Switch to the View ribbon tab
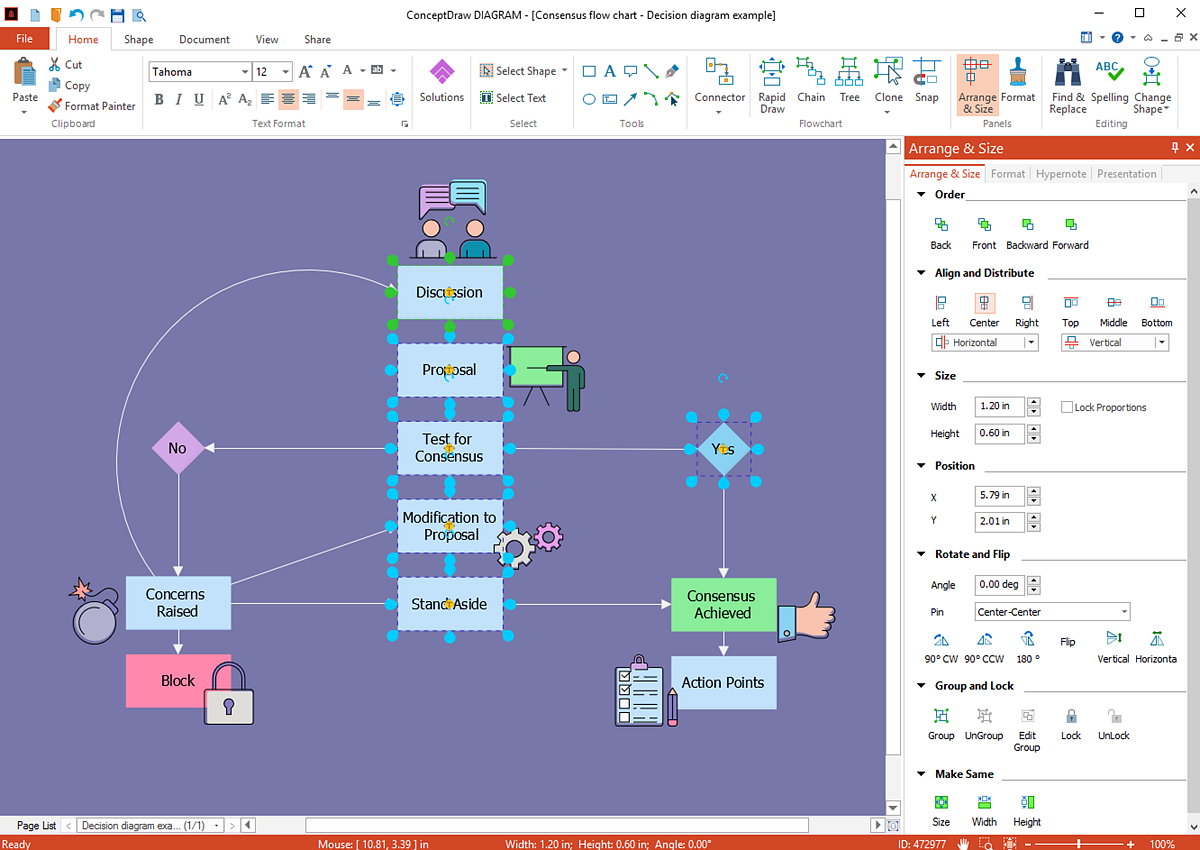Image resolution: width=1200 pixels, height=850 pixels. [267, 40]
